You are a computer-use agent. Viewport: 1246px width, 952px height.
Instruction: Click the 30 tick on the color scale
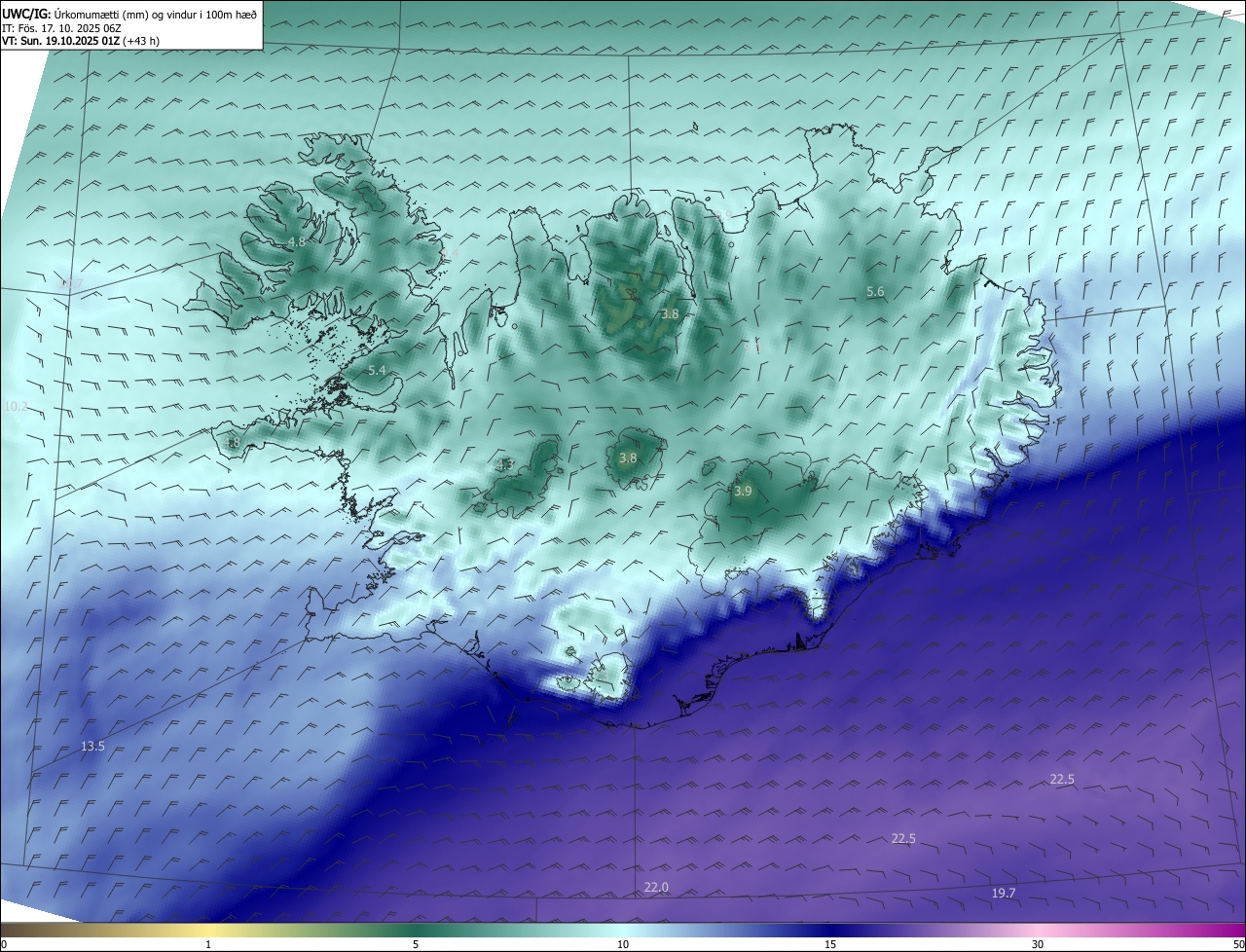1038,944
